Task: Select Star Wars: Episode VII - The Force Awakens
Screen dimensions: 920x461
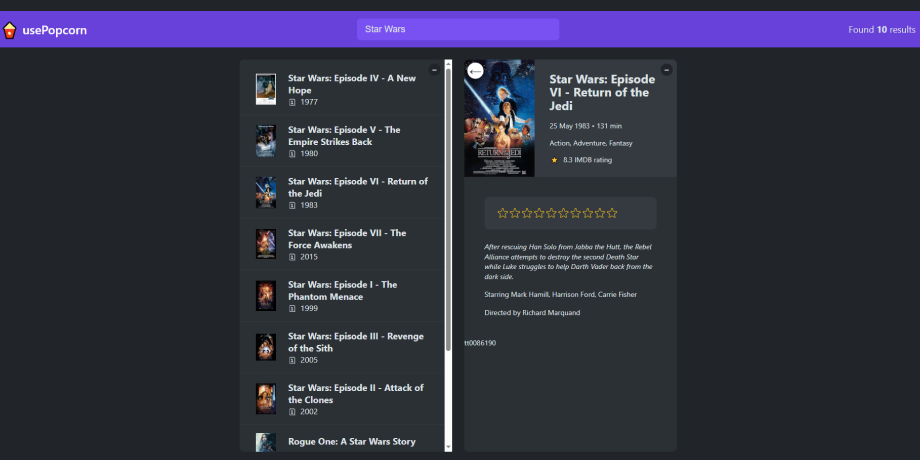Action: pos(342,245)
